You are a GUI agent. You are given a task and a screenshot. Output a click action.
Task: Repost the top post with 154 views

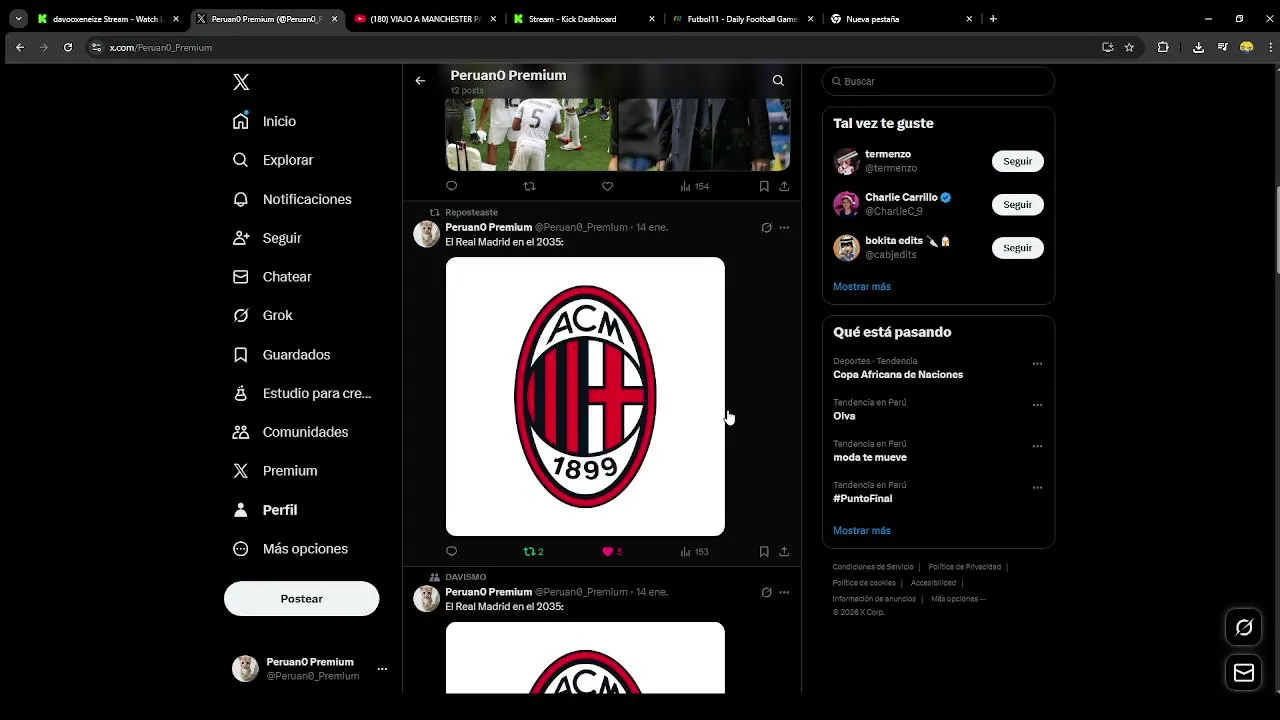(530, 186)
